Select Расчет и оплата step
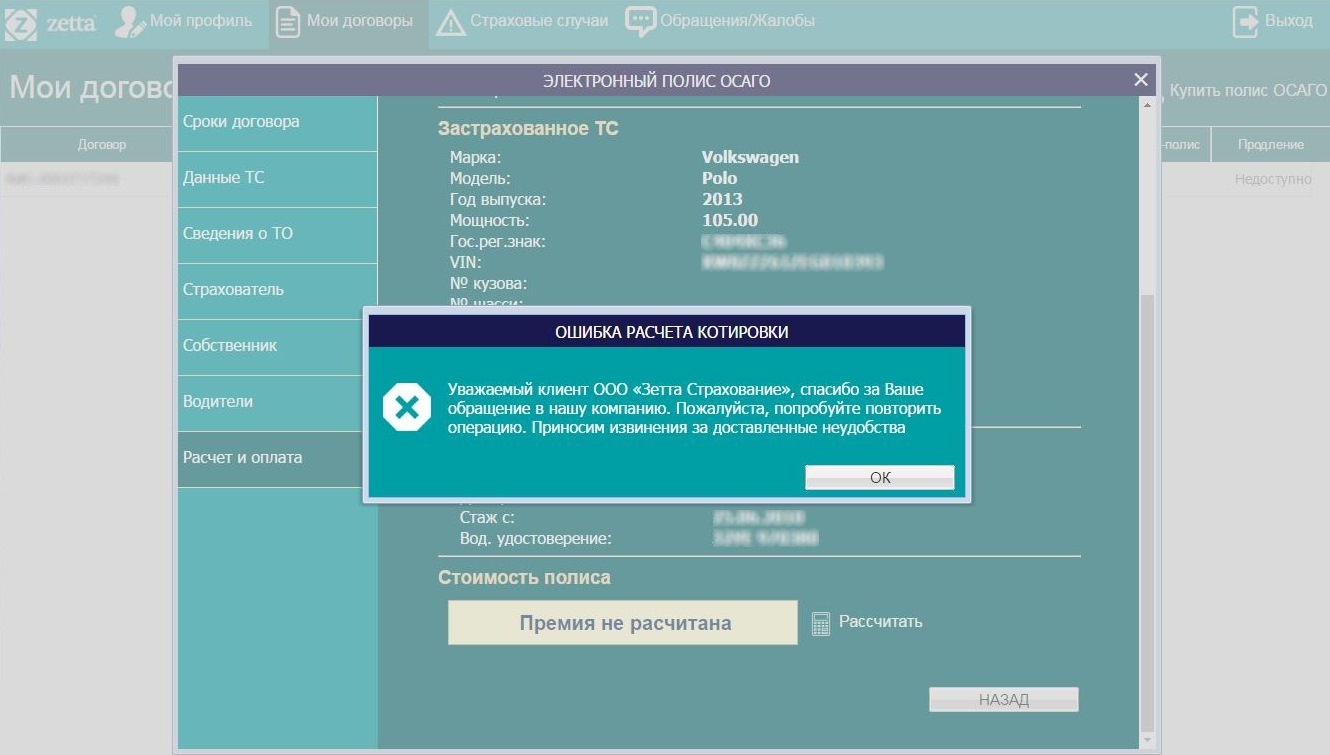 point(278,460)
